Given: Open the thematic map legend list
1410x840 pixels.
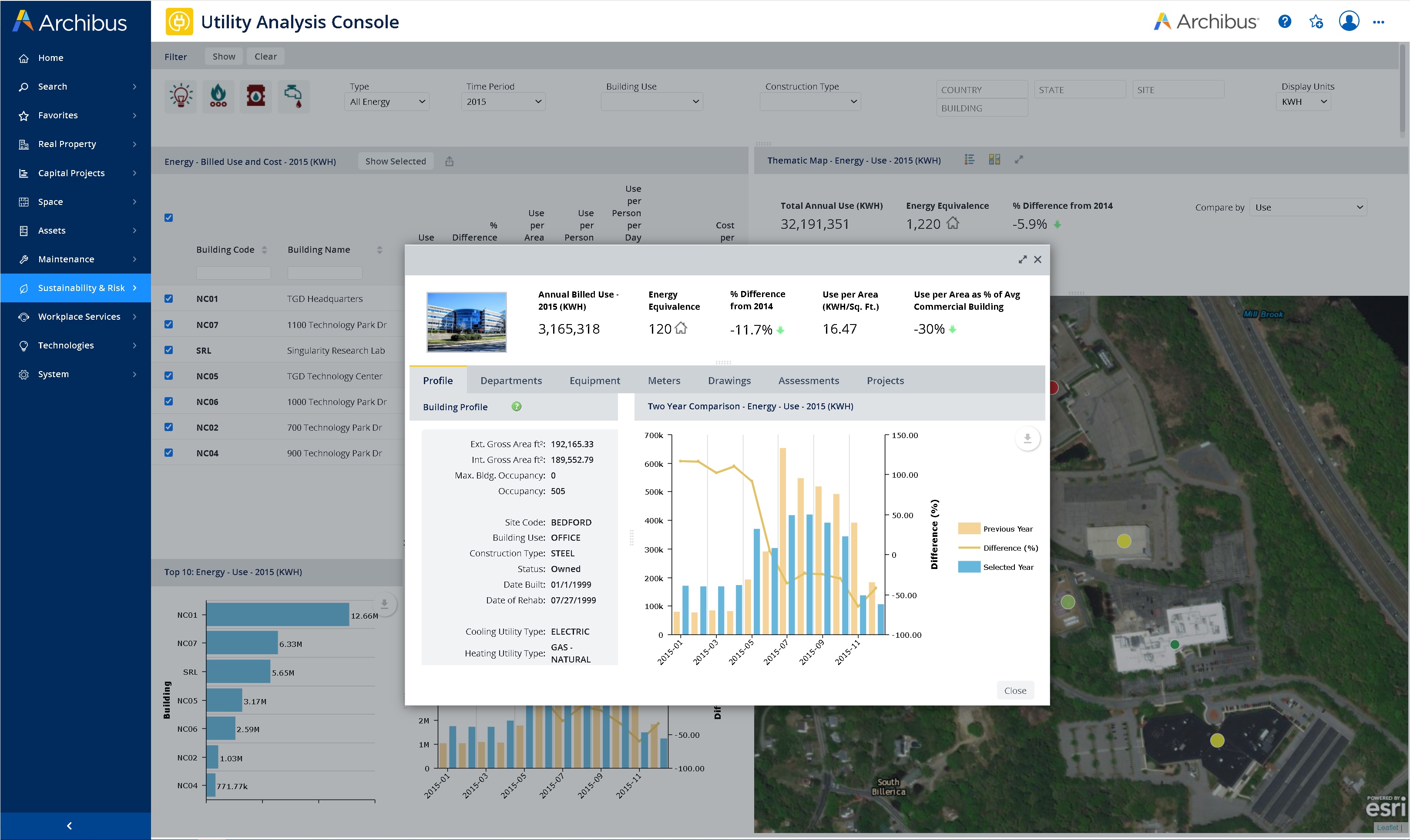Looking at the screenshot, I should 970,159.
